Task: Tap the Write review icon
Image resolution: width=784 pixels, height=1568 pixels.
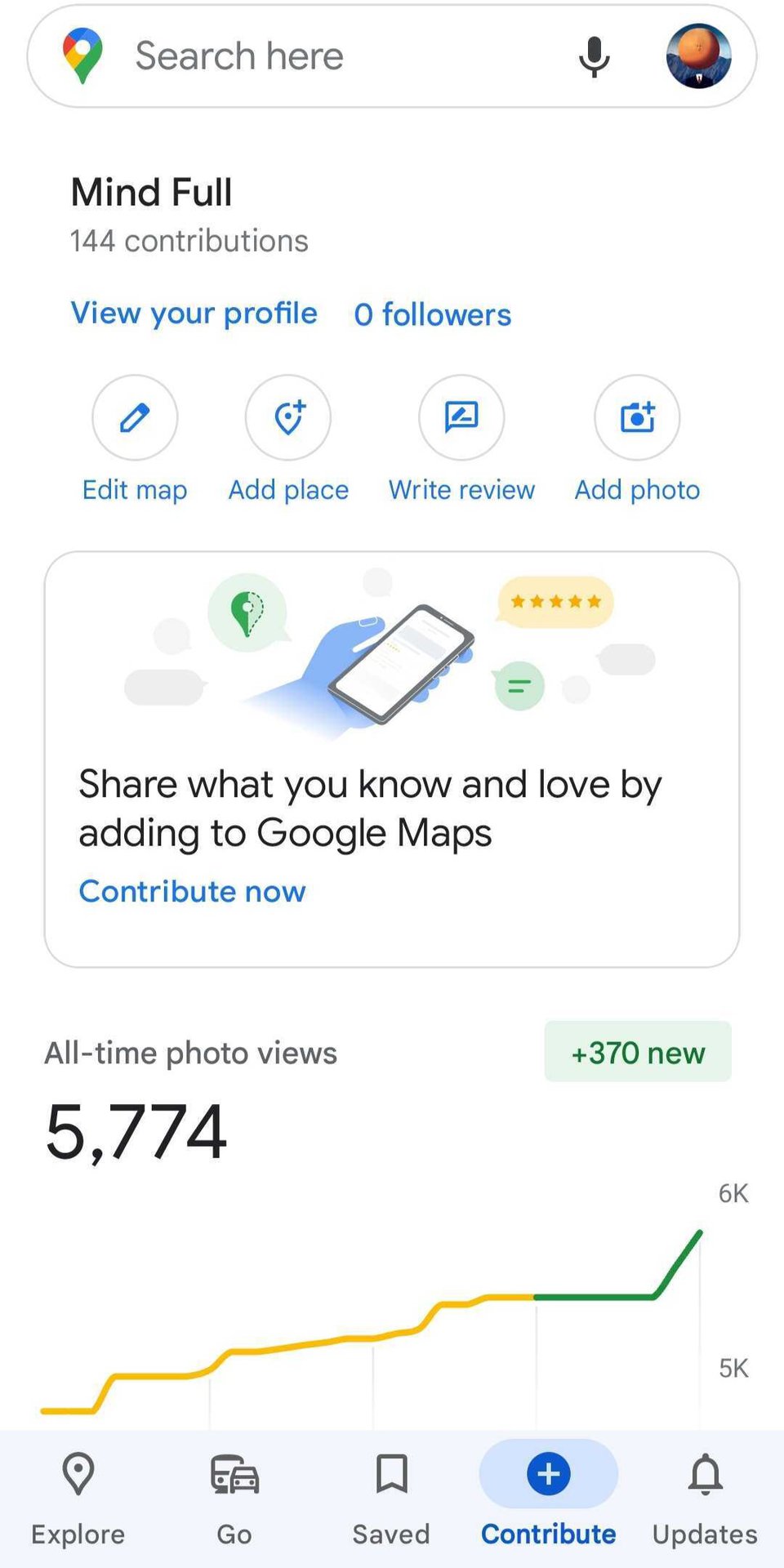Action: coord(461,418)
